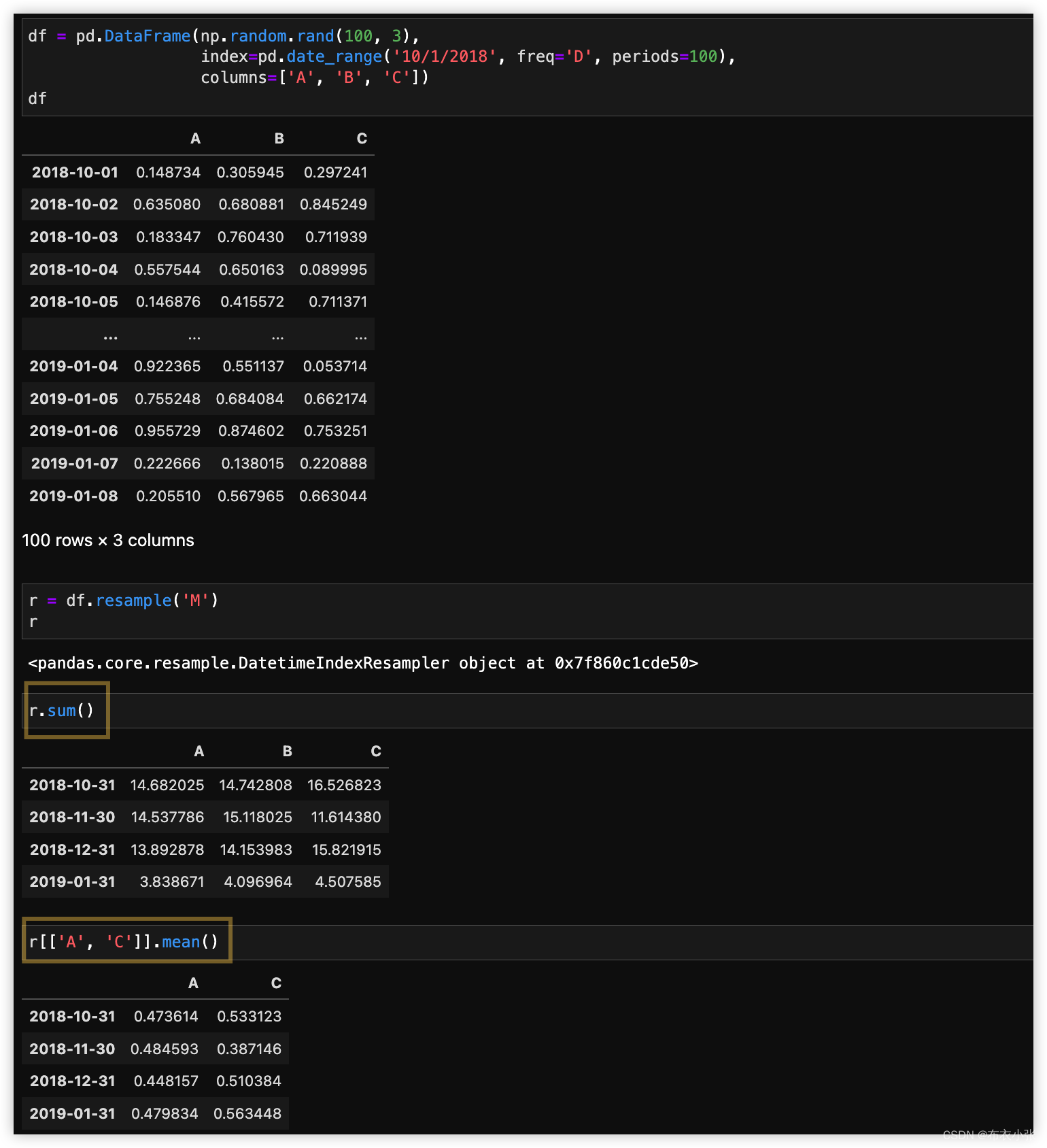The width and height of the screenshot is (1047, 1148).
Task: Select index 2018-10-01 in first table
Action: tap(75, 173)
